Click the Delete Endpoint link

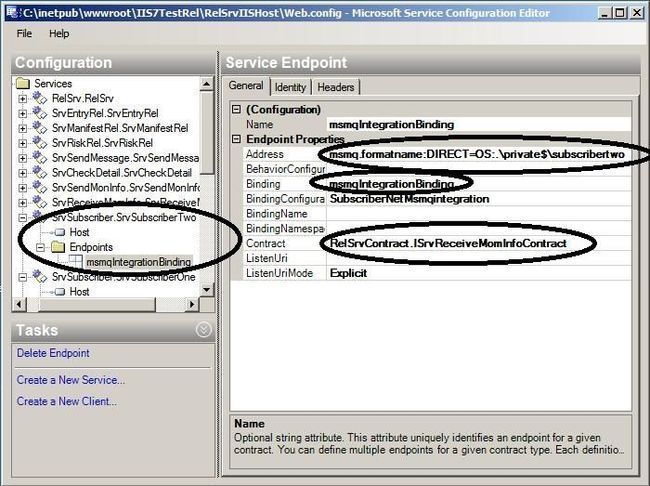[x=53, y=353]
